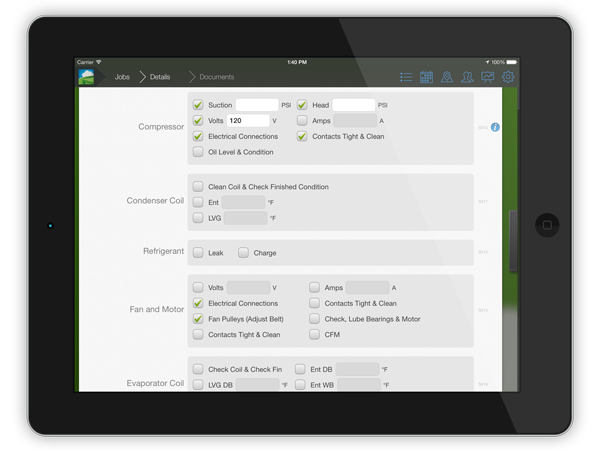
Task: Check the LVG DB checkbox
Action: (x=198, y=384)
